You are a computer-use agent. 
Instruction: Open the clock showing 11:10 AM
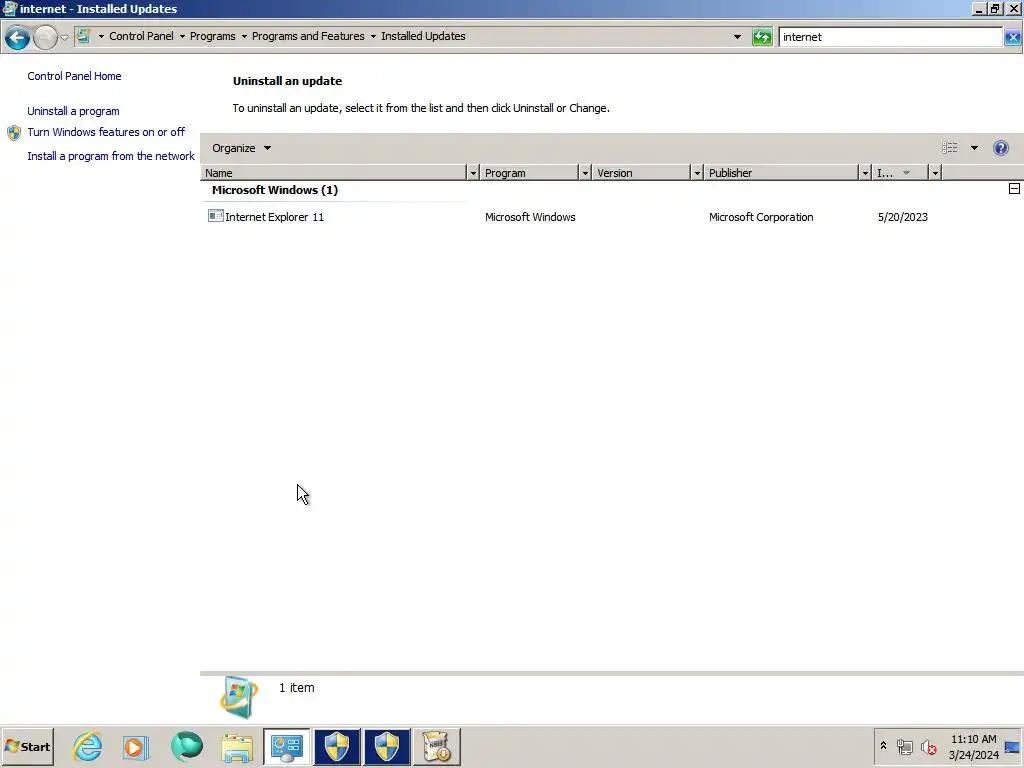[x=974, y=746]
